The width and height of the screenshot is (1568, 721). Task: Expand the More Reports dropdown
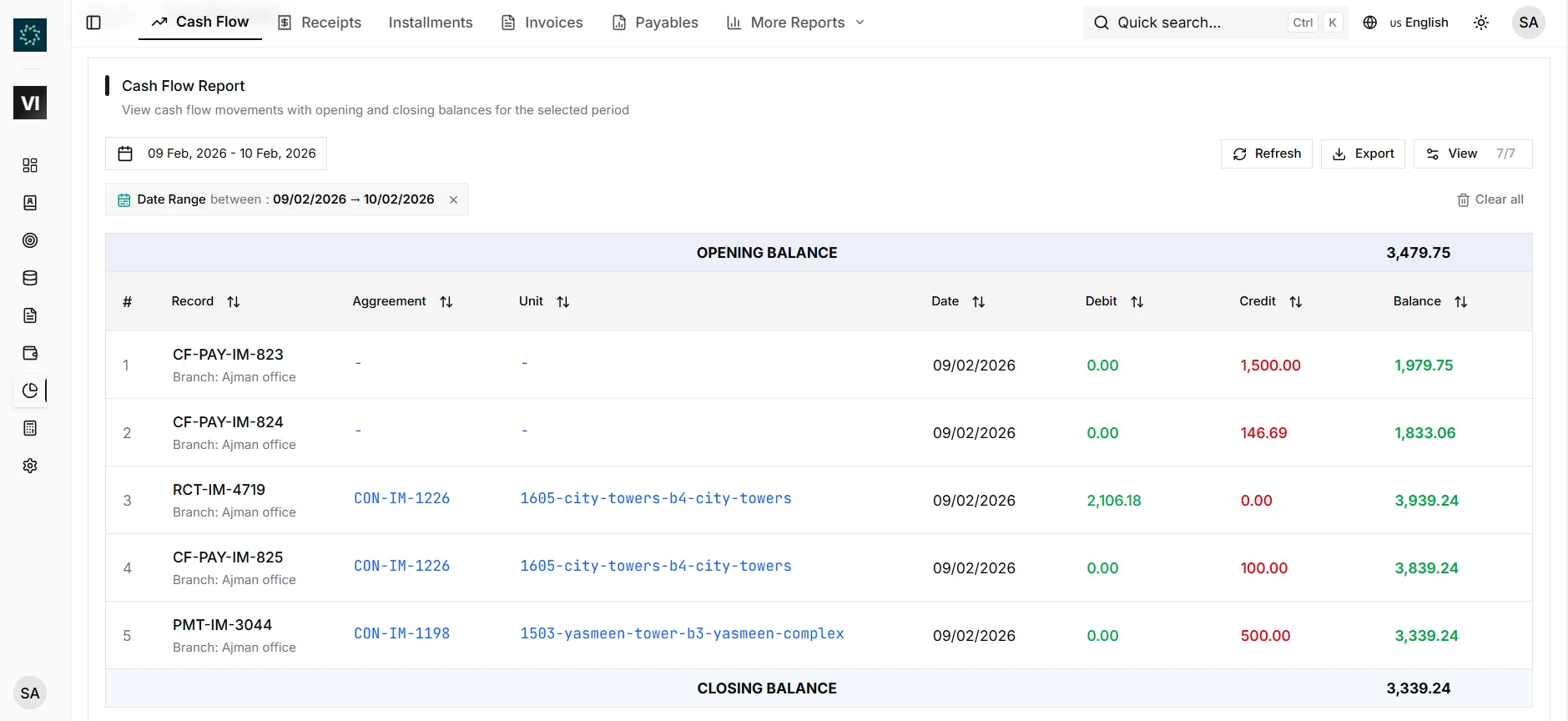click(x=795, y=23)
